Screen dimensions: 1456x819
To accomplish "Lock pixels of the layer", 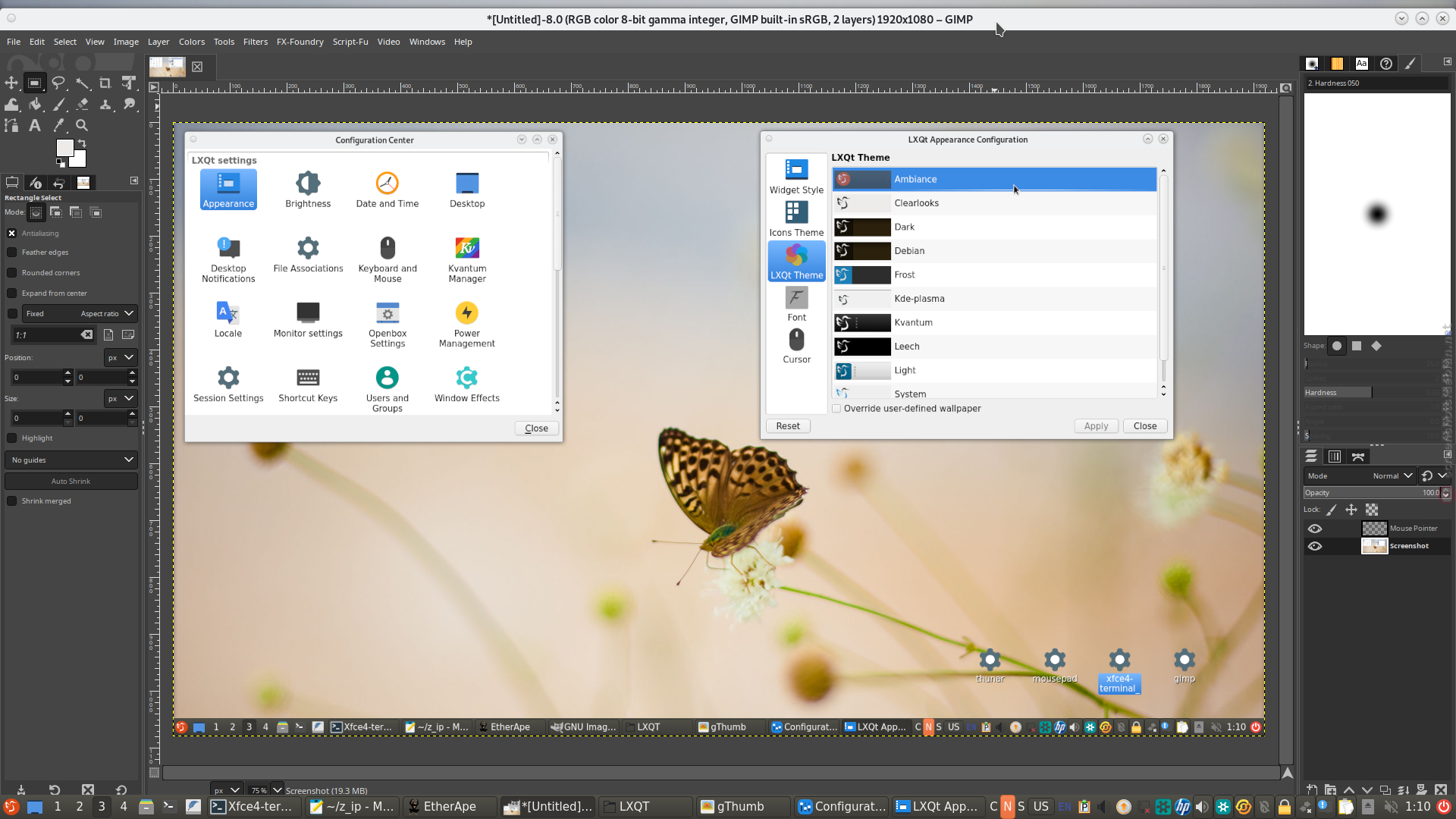I will pyautogui.click(x=1332, y=510).
